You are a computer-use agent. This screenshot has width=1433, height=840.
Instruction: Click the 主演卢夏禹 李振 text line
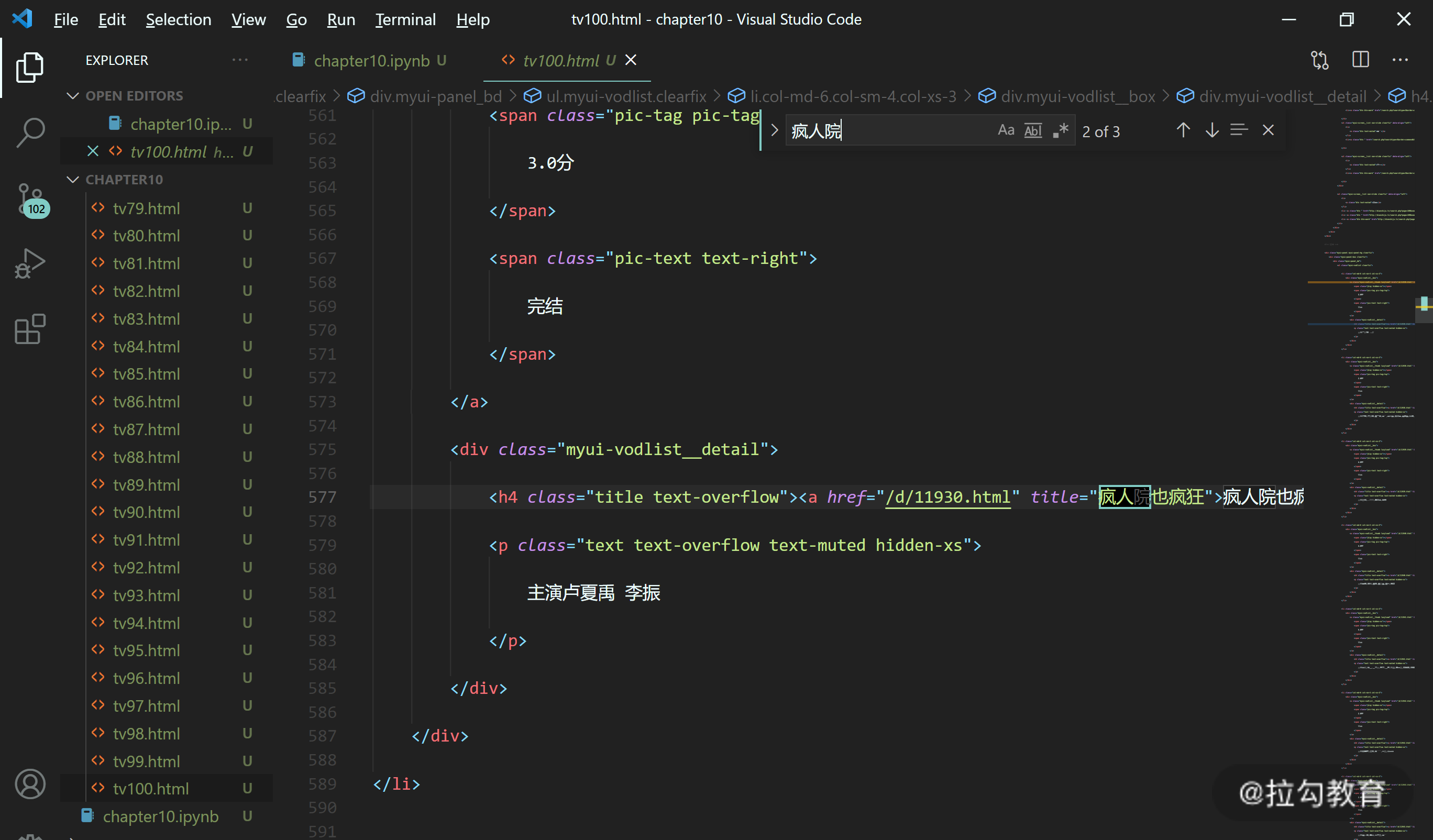coord(593,593)
